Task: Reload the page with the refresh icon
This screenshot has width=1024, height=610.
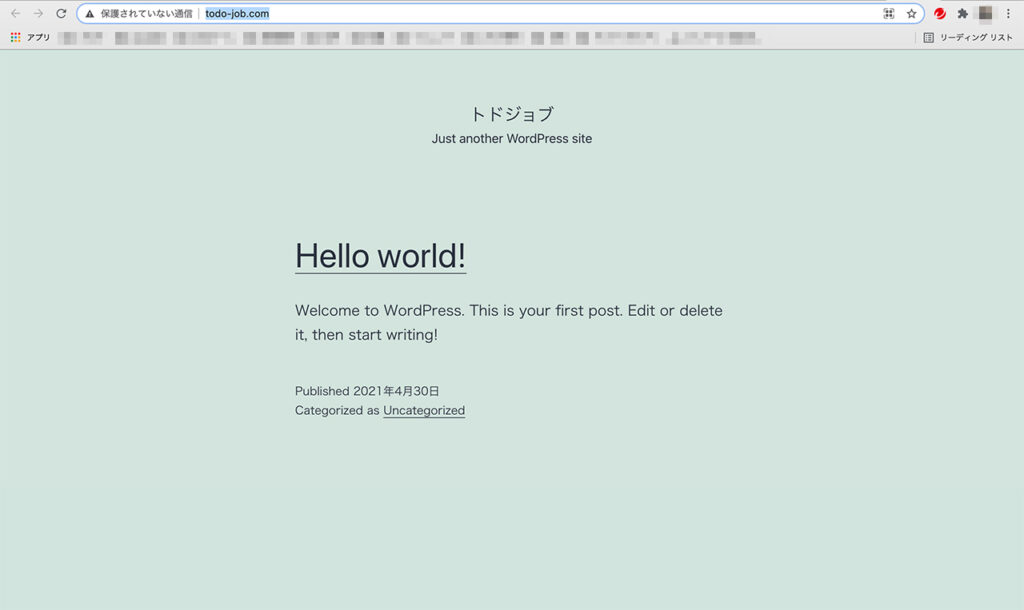Action: (61, 13)
